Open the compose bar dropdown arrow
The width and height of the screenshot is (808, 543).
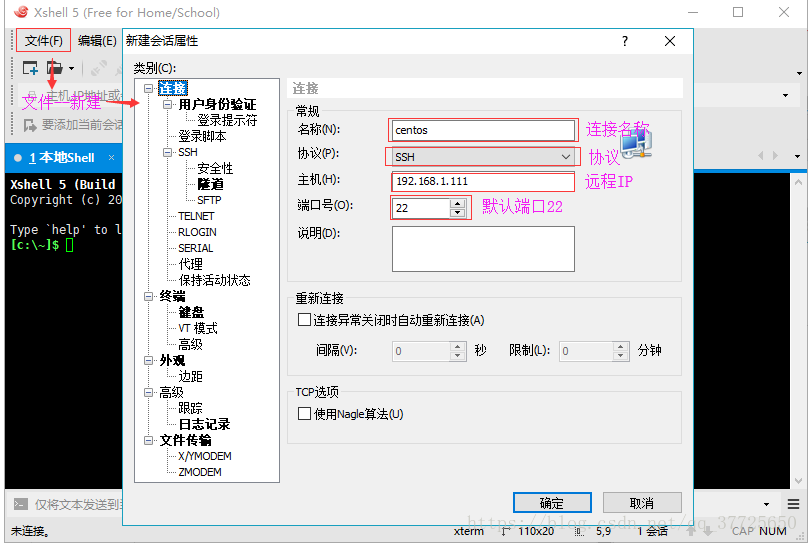767,504
